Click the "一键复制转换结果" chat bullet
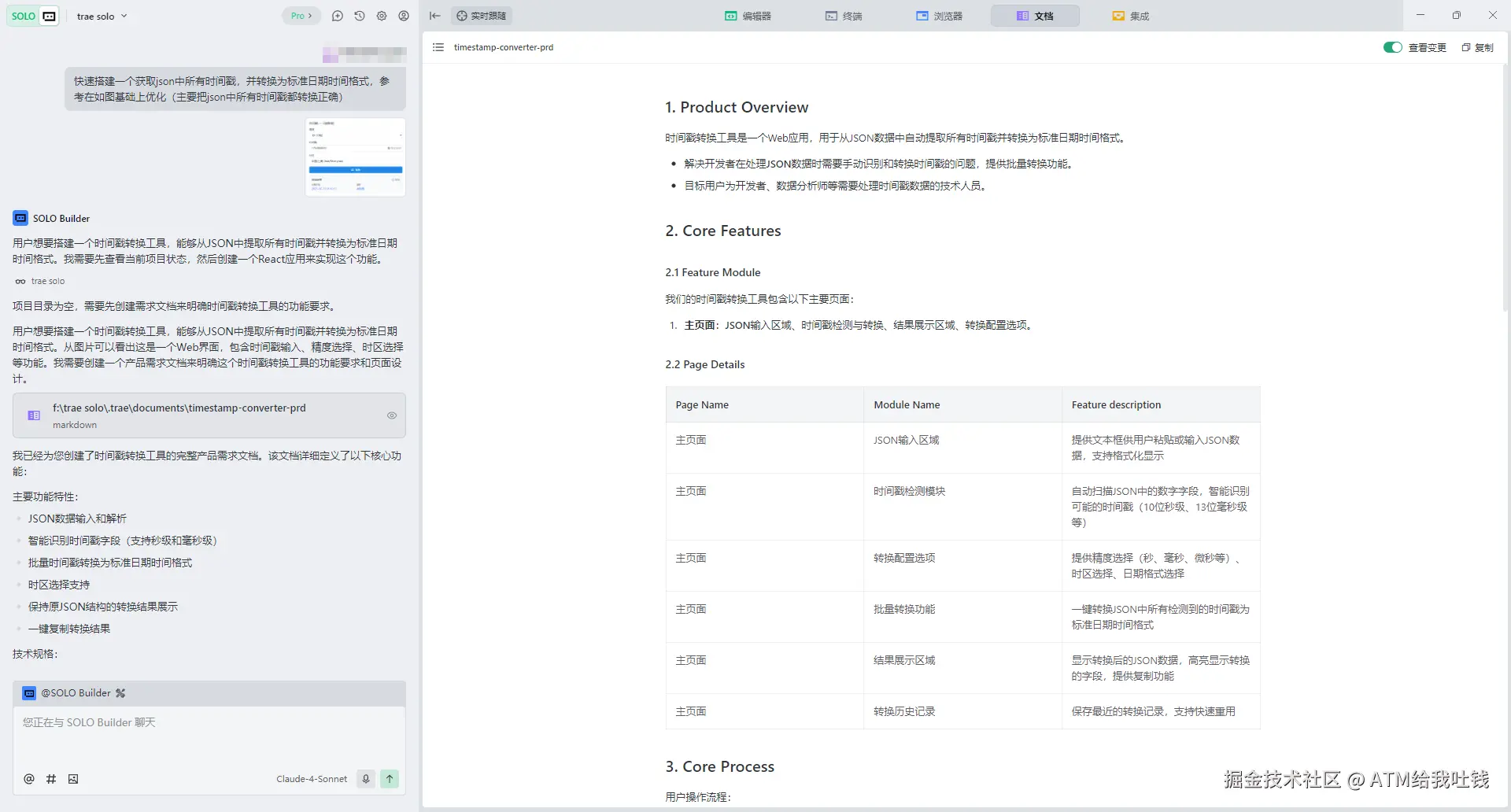The height and width of the screenshot is (812, 1511). (x=69, y=629)
